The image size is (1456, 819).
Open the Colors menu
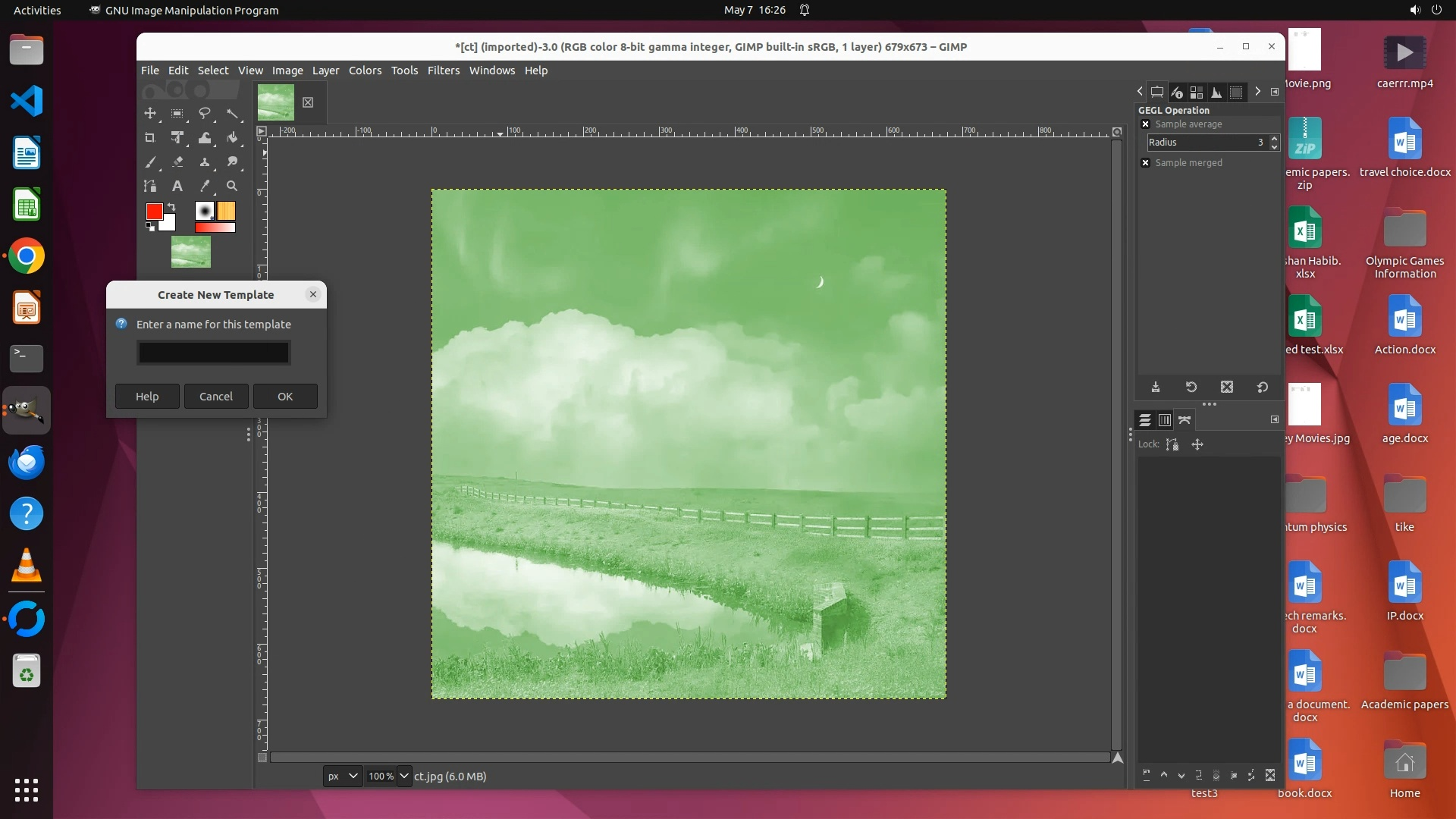[x=365, y=71]
